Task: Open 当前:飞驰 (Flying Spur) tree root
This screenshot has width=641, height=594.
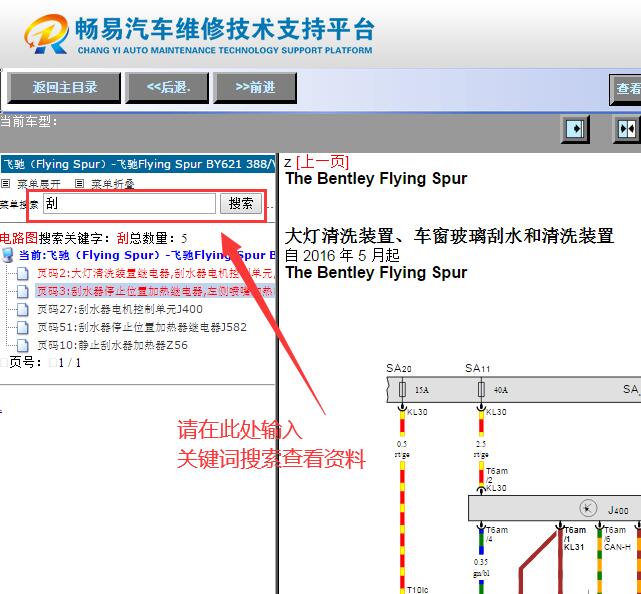Action: pyautogui.click(x=147, y=256)
